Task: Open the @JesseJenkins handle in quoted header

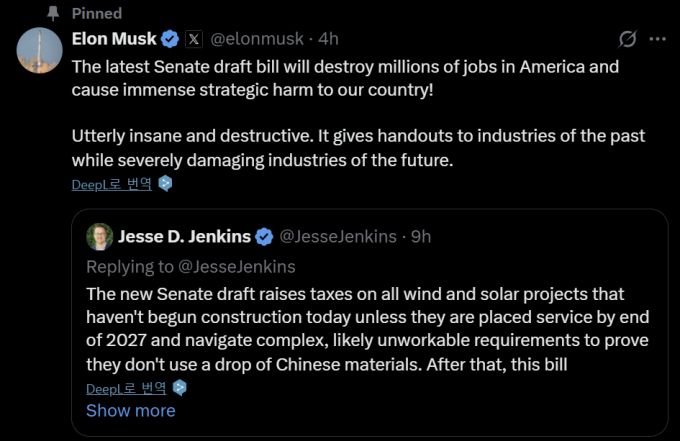Action: pos(336,237)
